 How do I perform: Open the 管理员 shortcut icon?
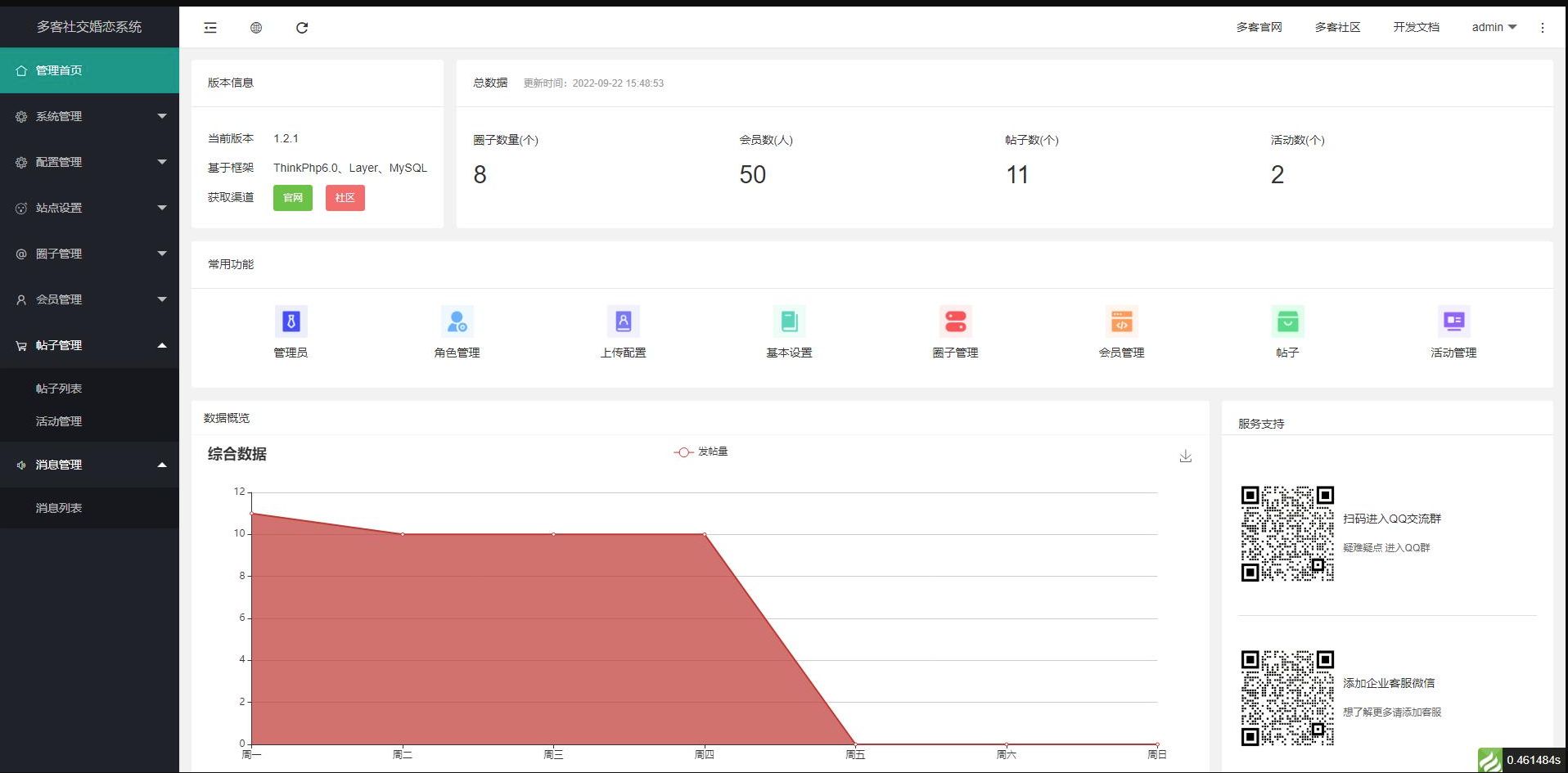291,322
